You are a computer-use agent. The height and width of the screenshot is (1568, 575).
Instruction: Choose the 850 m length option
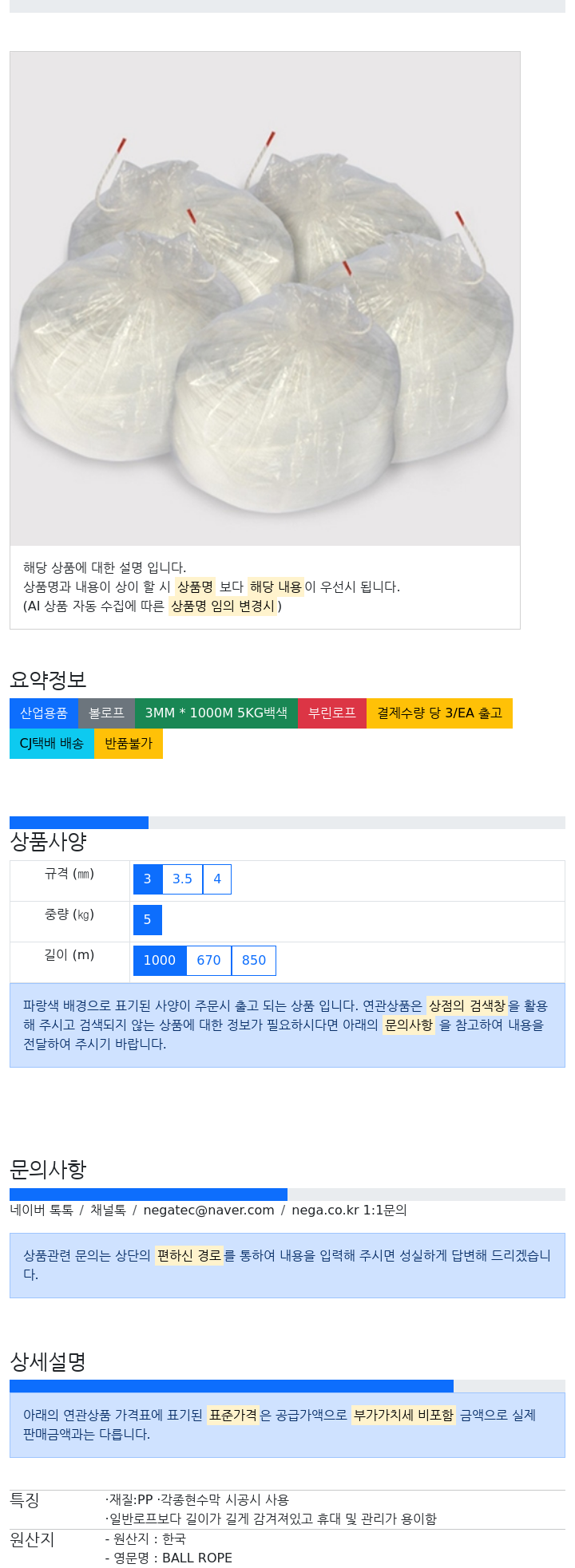click(x=254, y=961)
